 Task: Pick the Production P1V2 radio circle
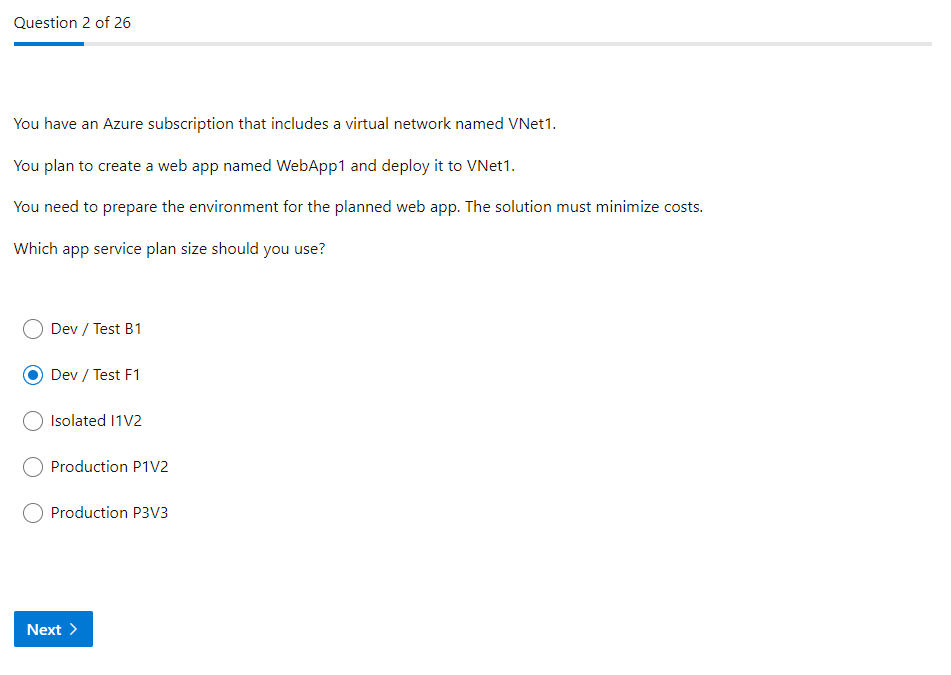33,467
